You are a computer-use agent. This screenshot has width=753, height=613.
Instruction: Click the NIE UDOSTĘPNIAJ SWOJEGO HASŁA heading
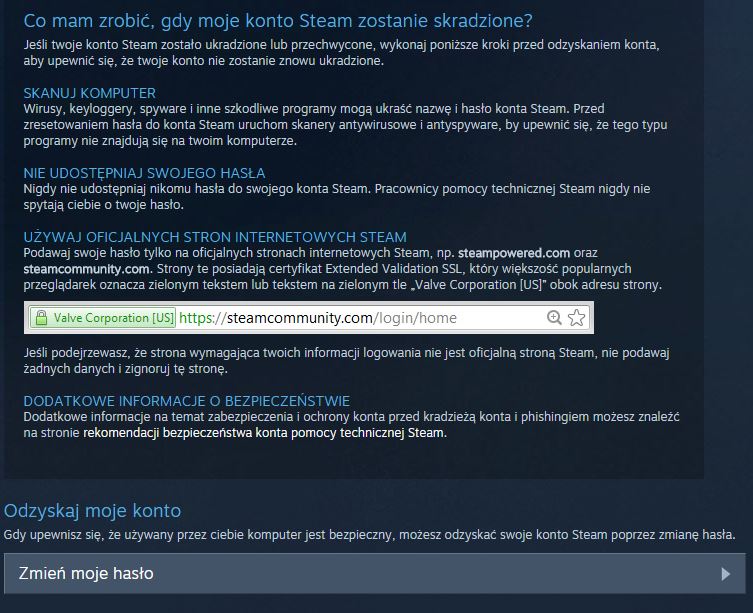click(145, 173)
